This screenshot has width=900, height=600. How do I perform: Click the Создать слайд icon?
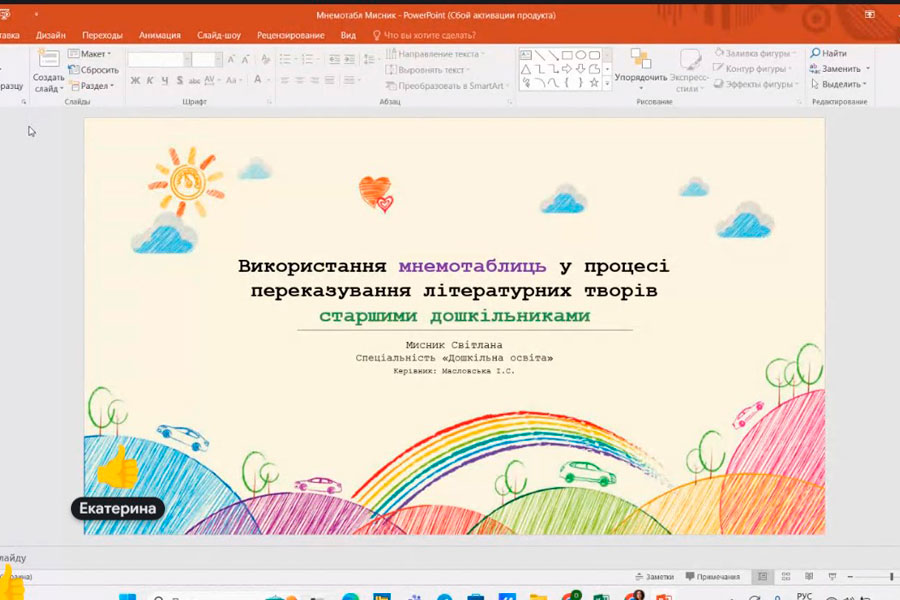coord(48,59)
